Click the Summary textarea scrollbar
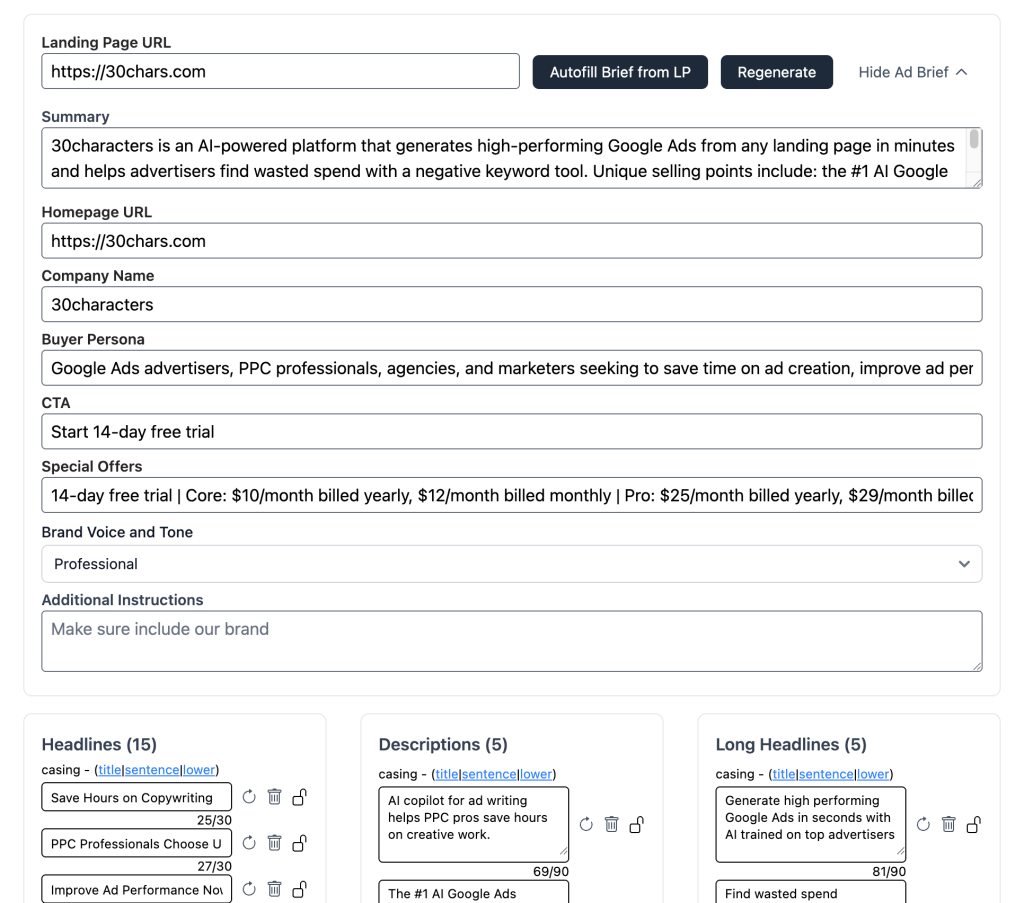The image size is (1024, 903). tap(974, 142)
